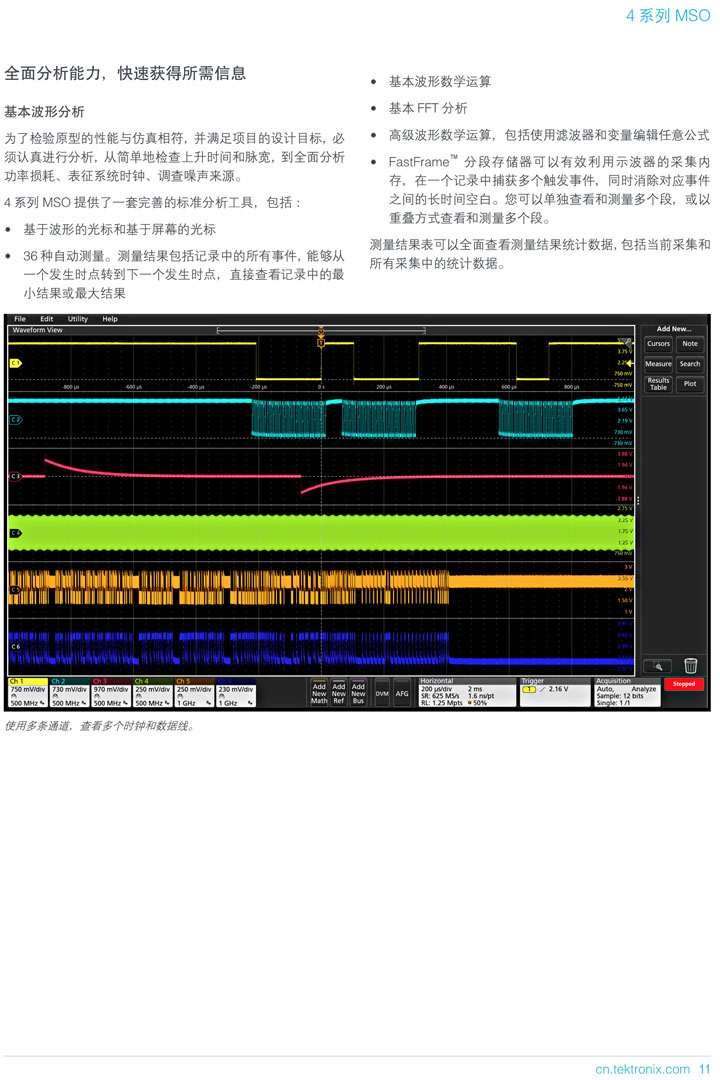This screenshot has width=720, height=1080.
Task: Click the cn.tektronix.com footer link
Action: point(643,1069)
